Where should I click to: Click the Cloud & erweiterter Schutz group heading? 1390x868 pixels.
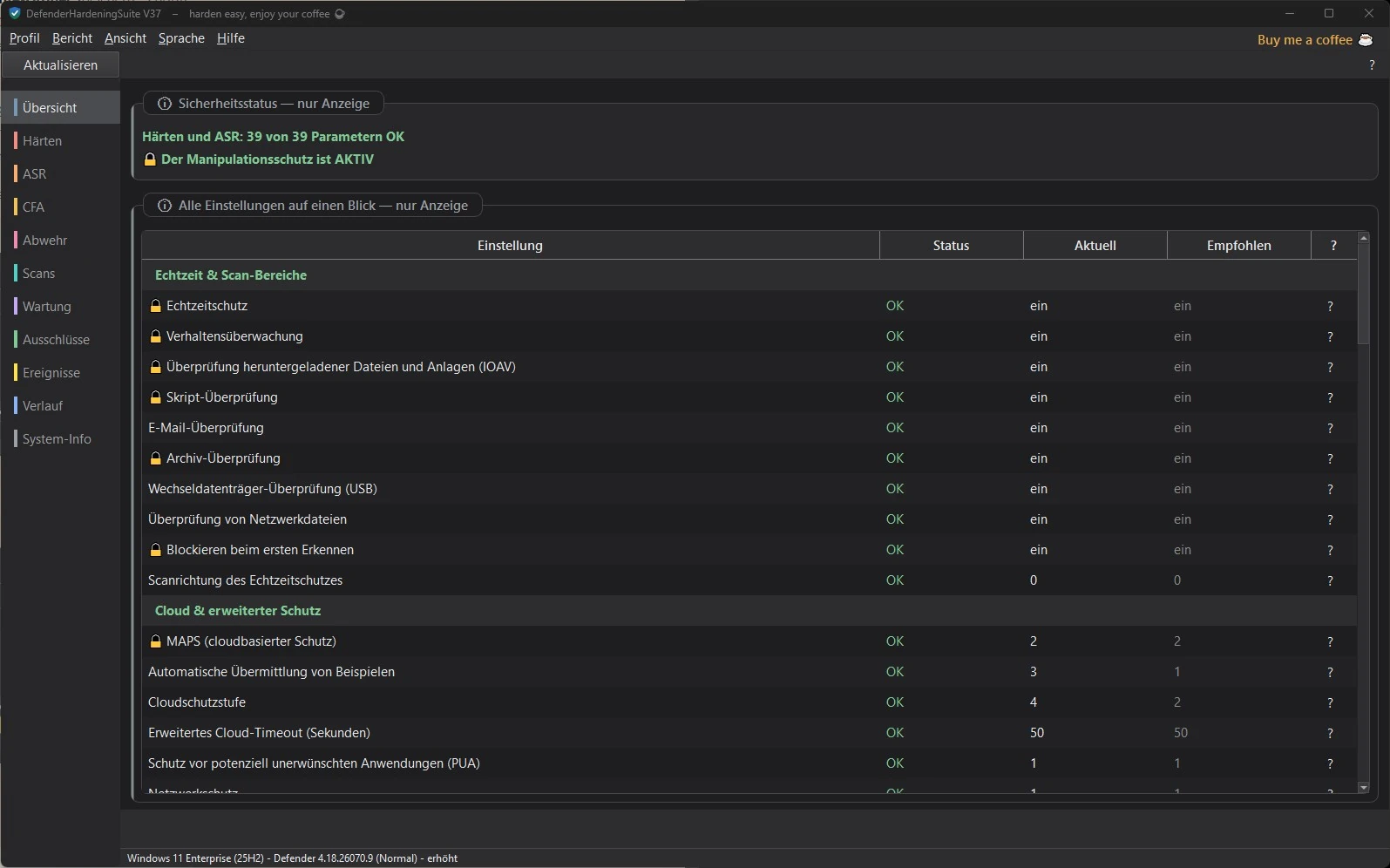click(x=238, y=611)
